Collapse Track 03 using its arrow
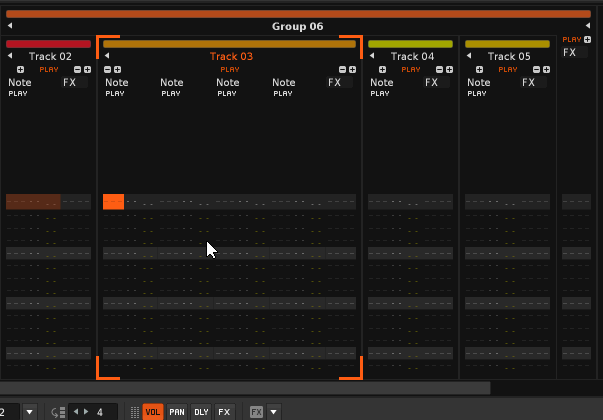Image resolution: width=603 pixels, height=420 pixels. [x=107, y=57]
